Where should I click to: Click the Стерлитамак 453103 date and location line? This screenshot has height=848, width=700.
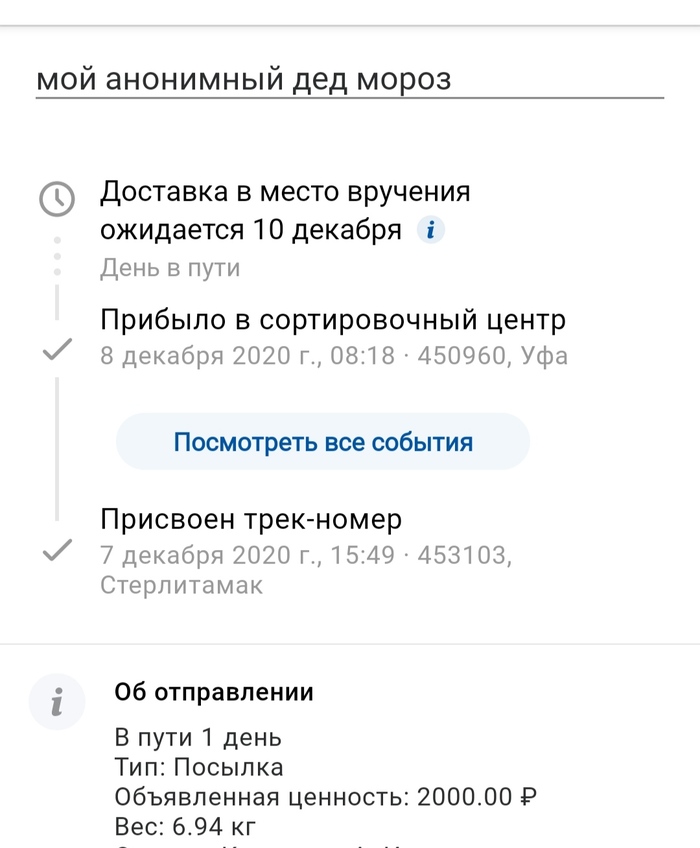[x=305, y=569]
